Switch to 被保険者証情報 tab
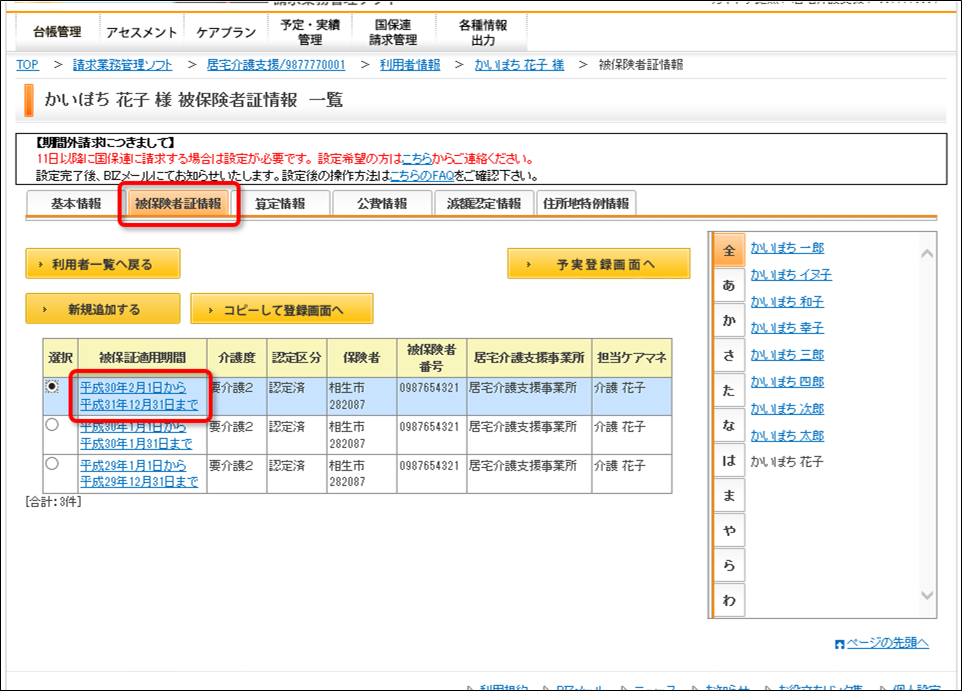The height and width of the screenshot is (691, 962). click(x=178, y=203)
